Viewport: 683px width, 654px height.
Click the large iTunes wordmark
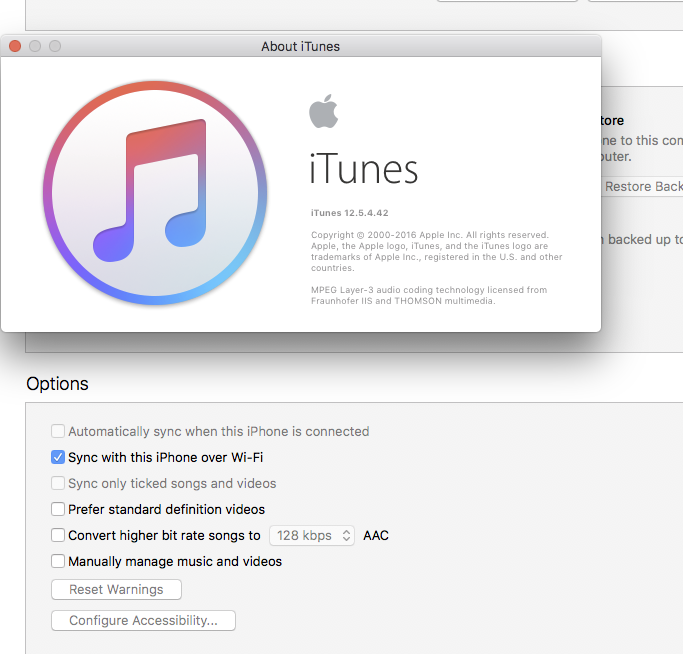pyautogui.click(x=364, y=169)
